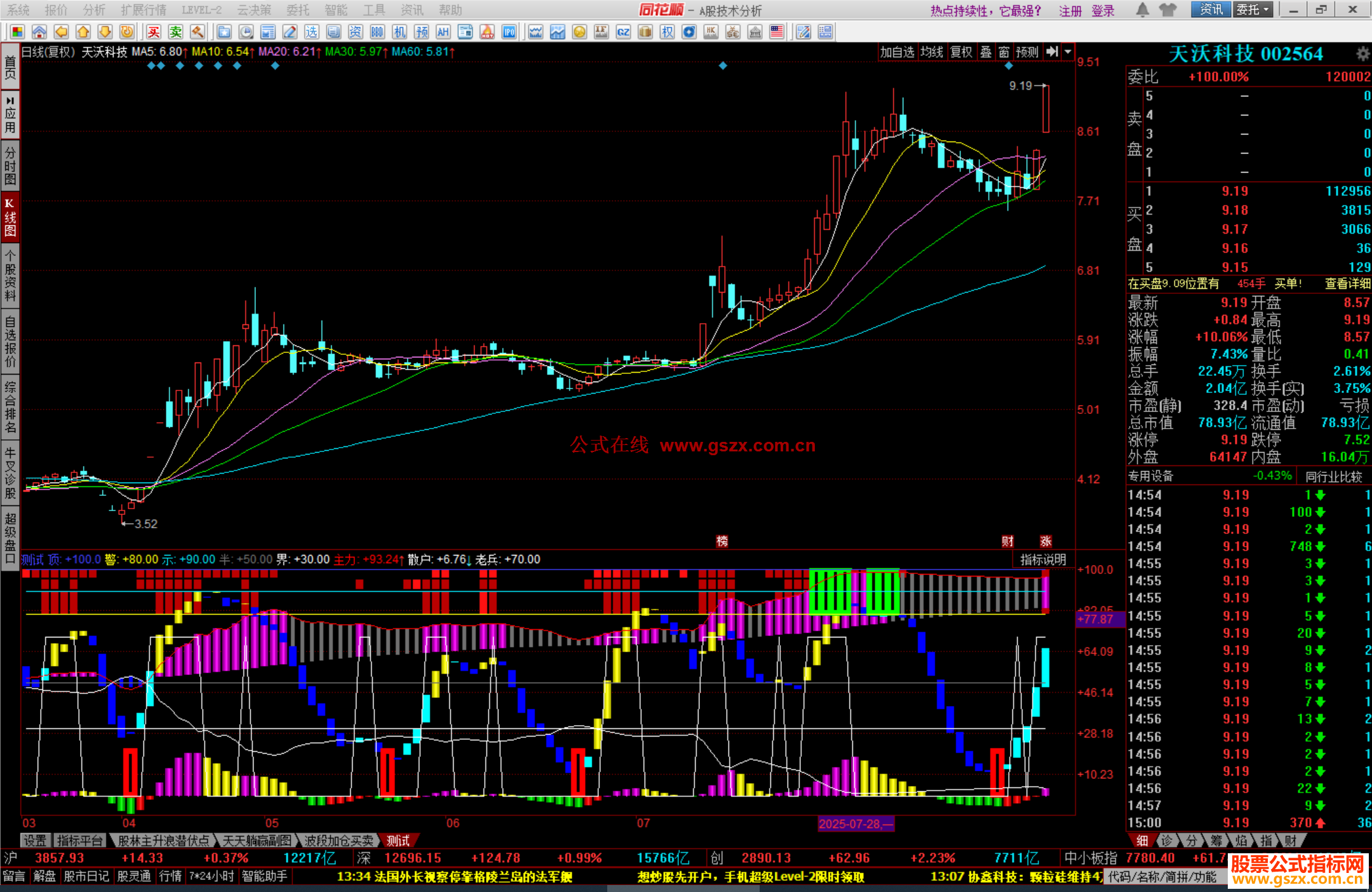Click the notification bell icon
The image size is (1372, 892).
coord(1142,10)
